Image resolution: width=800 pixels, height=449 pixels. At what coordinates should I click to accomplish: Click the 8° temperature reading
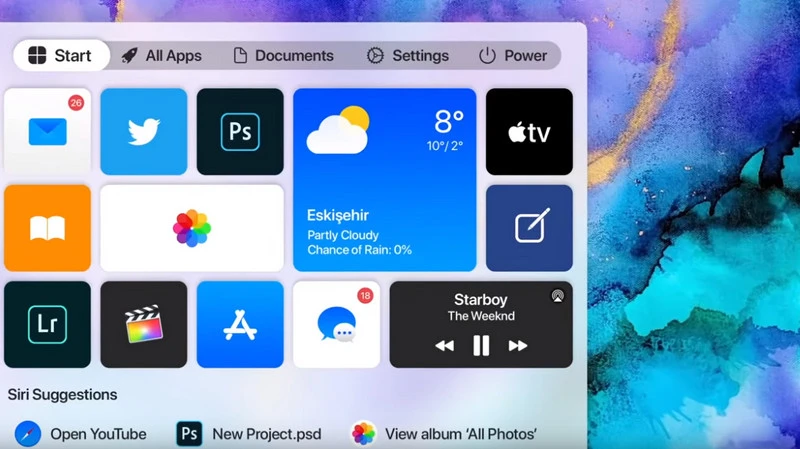pyautogui.click(x=449, y=121)
